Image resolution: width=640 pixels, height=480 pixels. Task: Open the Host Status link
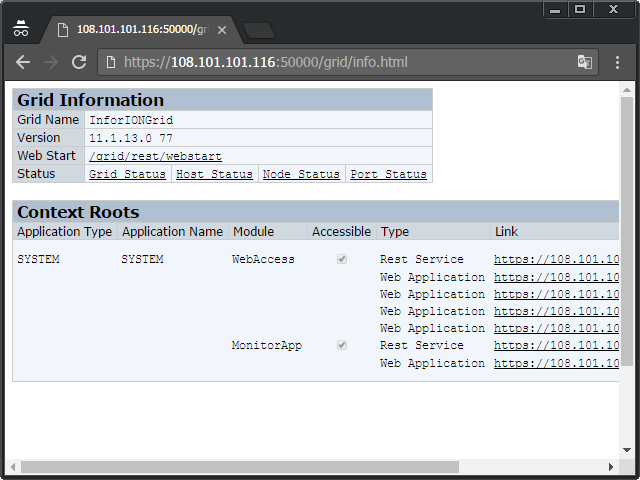(x=214, y=174)
